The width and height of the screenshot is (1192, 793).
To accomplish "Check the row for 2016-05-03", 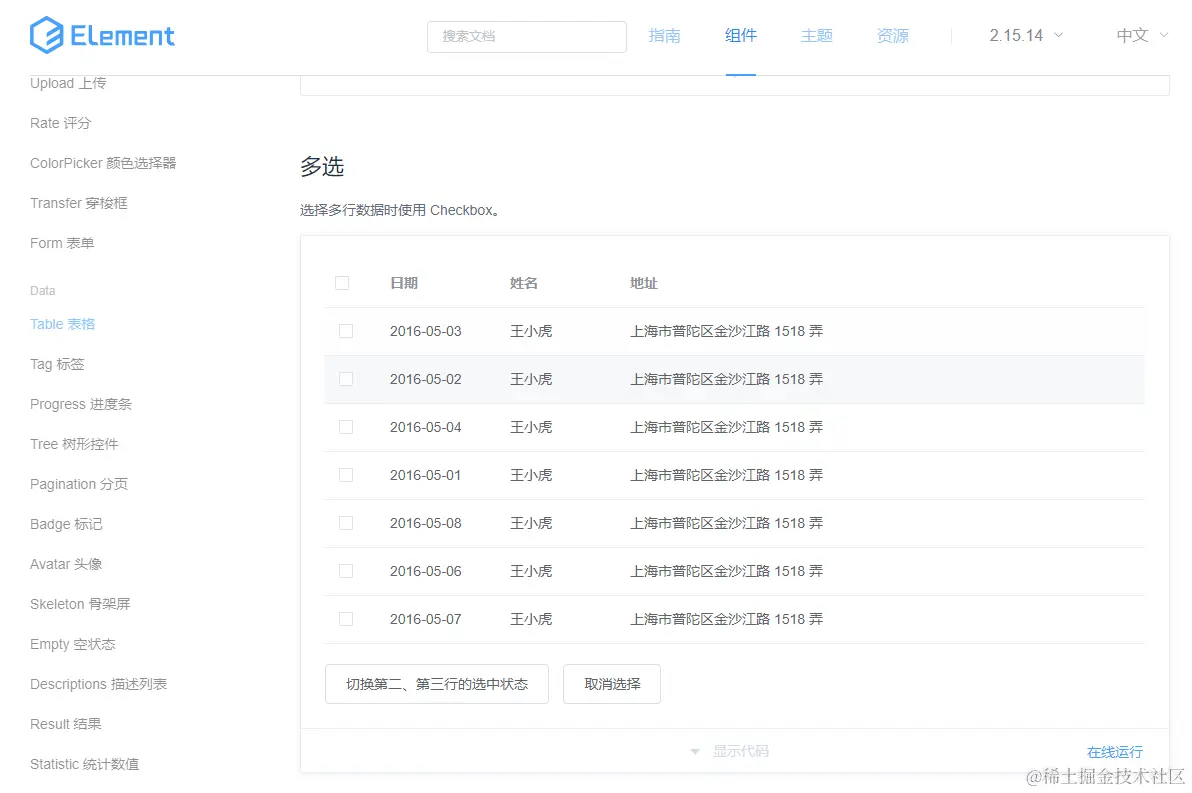I will tap(346, 331).
